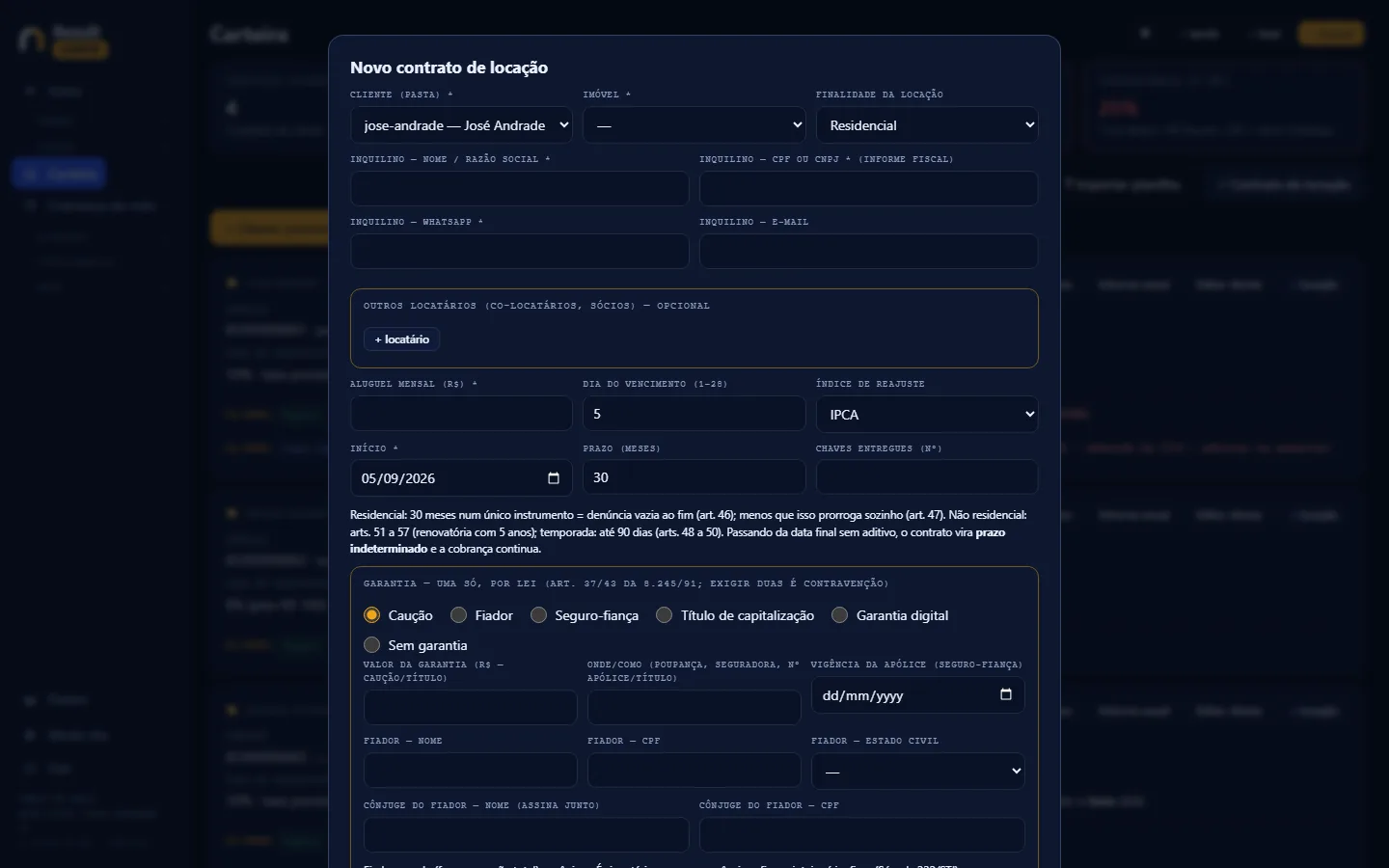The image size is (1389, 868).
Task: Open the Cliente (pasta) dropdown
Action: pos(461,125)
